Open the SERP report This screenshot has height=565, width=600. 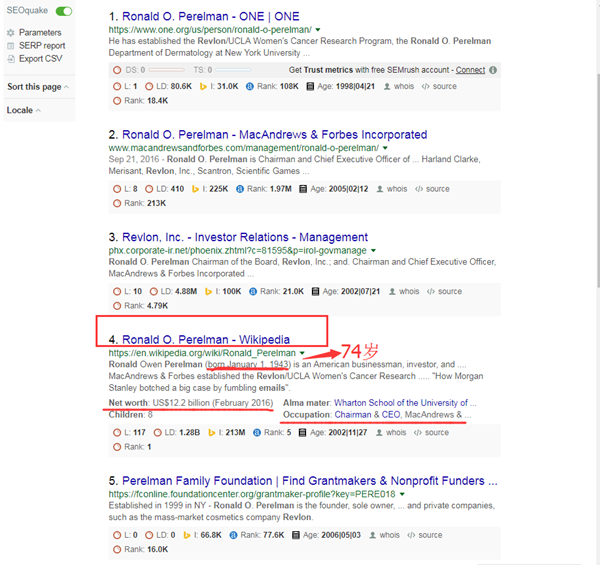pos(42,46)
